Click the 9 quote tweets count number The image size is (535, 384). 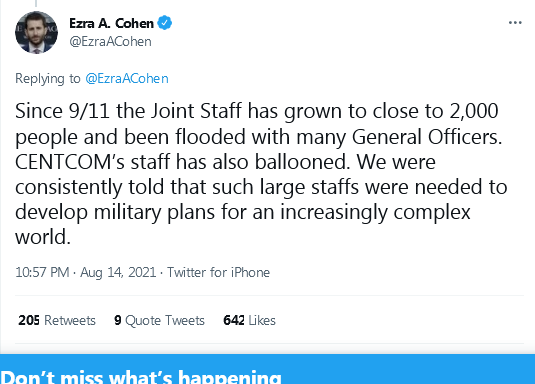(118, 320)
